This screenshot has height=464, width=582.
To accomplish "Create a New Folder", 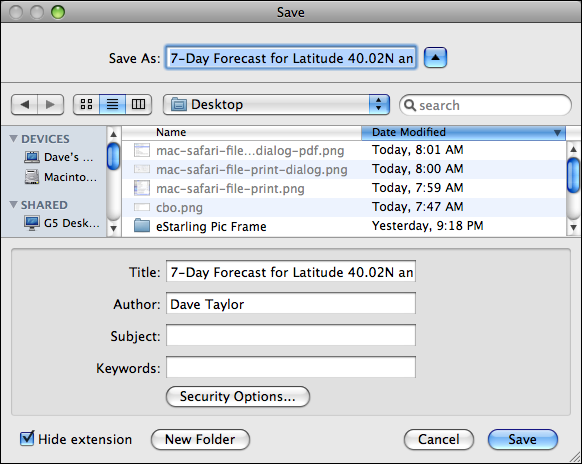I will point(200,440).
